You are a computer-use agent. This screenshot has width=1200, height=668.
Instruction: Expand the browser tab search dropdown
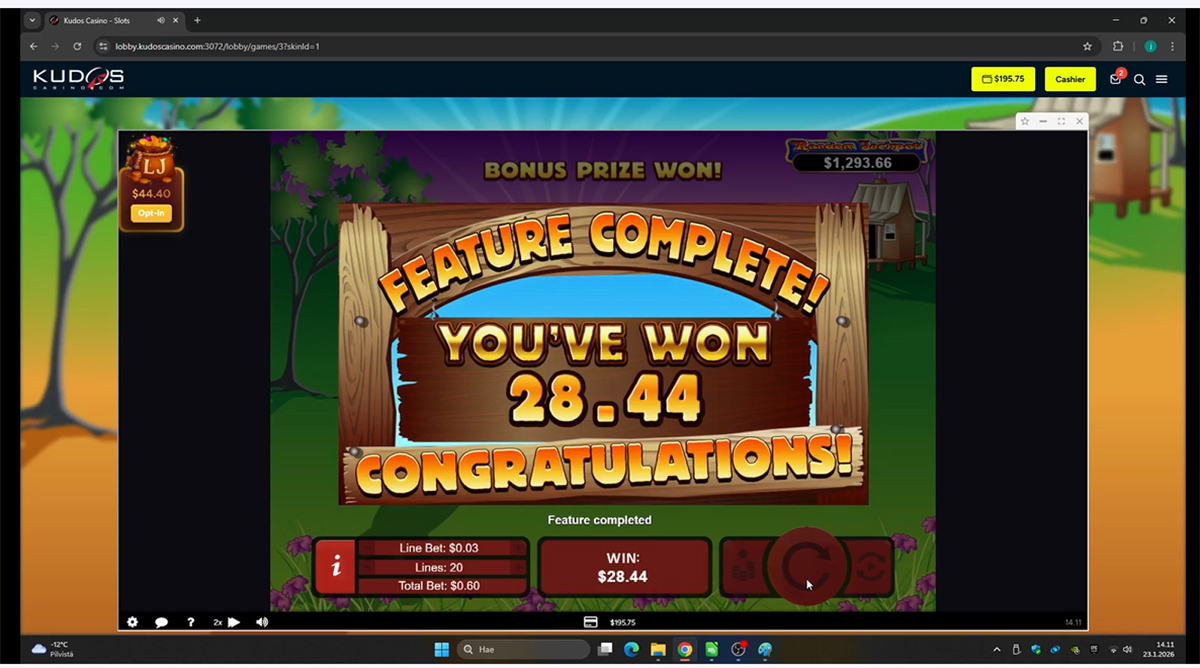point(32,20)
